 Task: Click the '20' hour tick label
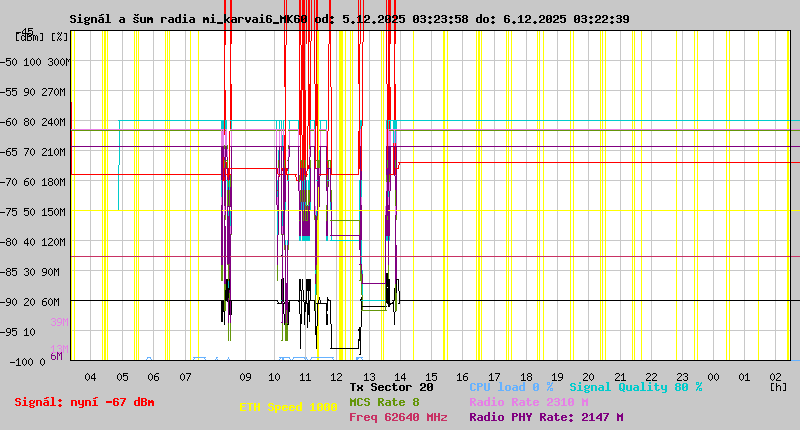(588, 377)
